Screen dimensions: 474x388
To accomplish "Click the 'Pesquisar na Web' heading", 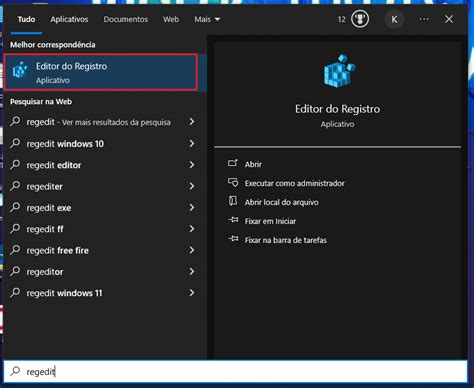I will coord(41,102).
